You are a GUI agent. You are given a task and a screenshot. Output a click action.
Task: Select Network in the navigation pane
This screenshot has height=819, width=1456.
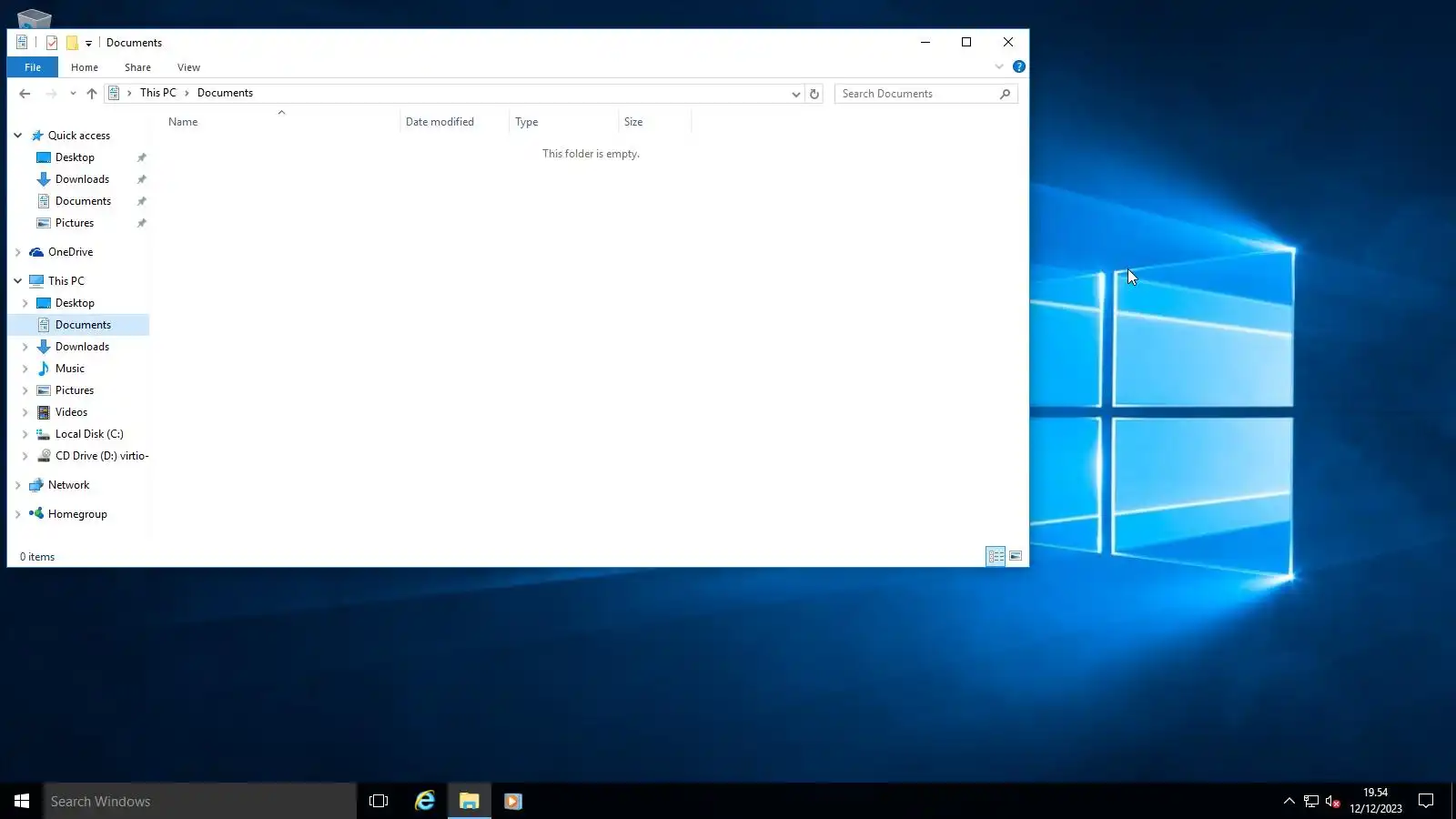[x=68, y=485]
